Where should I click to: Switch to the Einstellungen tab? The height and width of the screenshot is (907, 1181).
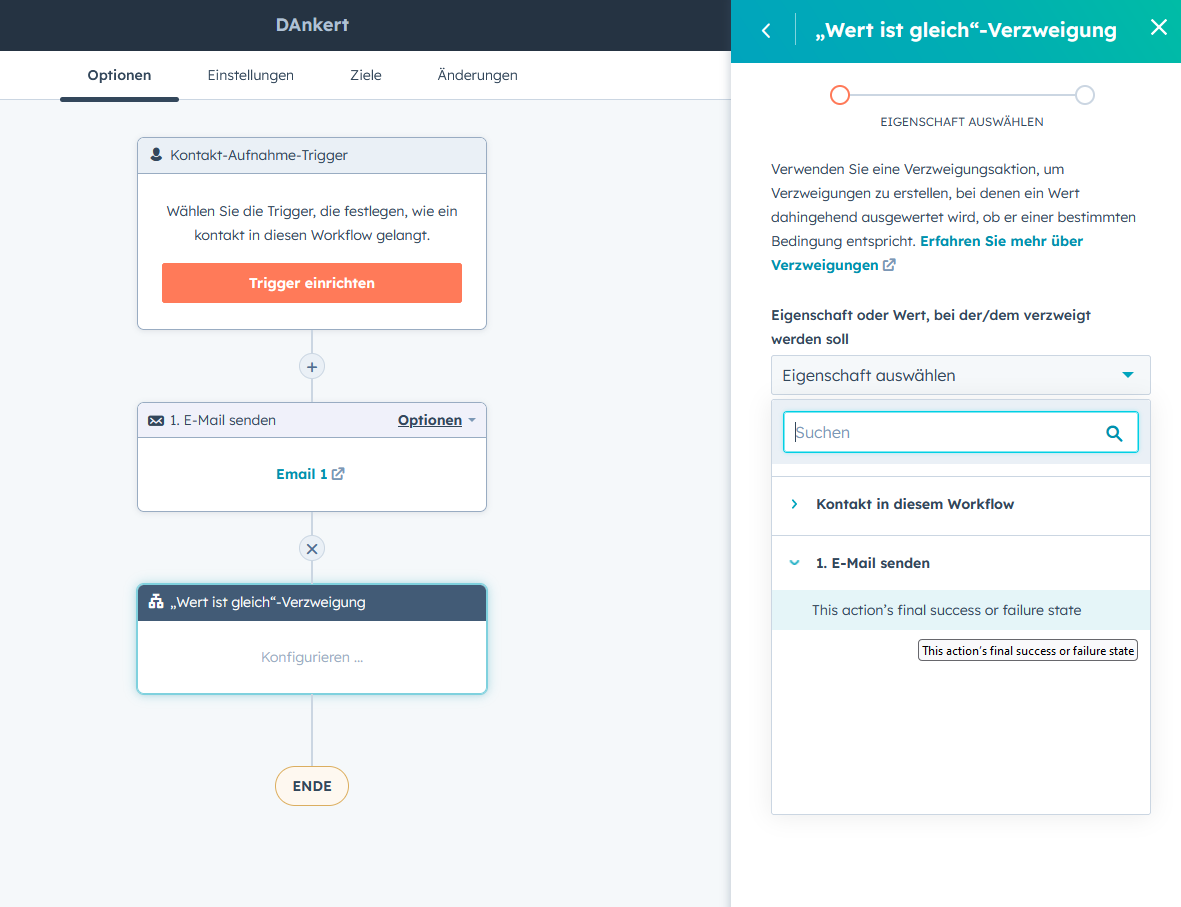(250, 74)
